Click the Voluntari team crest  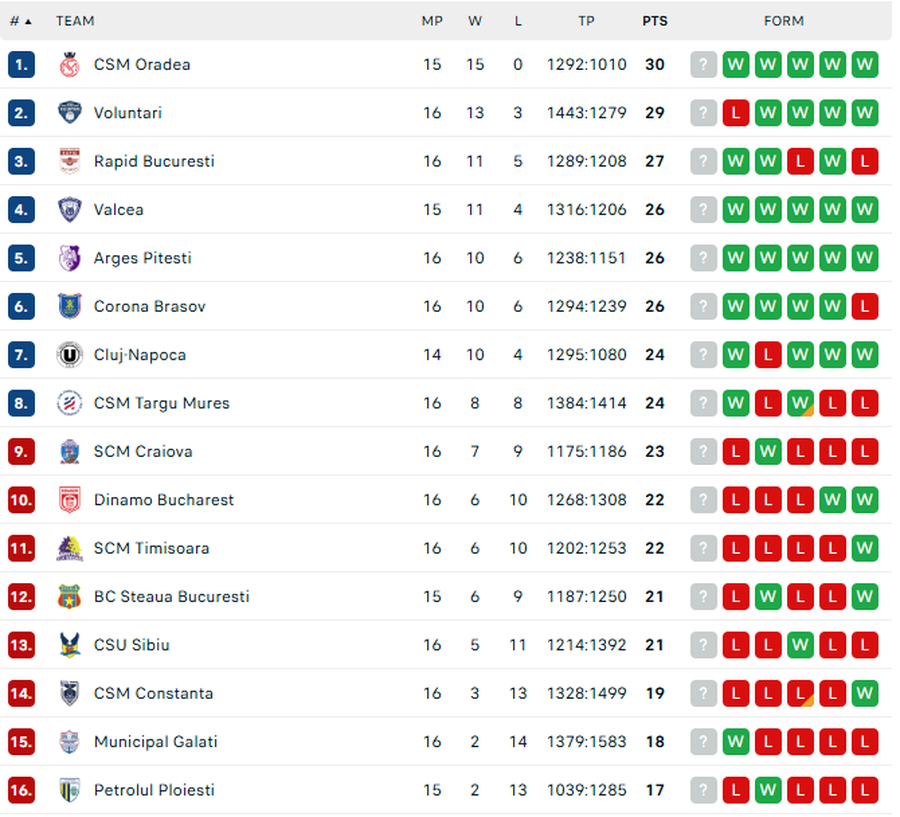coord(69,113)
